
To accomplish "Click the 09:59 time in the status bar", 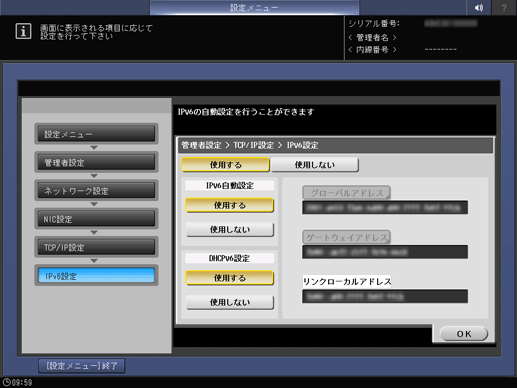I will [22, 383].
